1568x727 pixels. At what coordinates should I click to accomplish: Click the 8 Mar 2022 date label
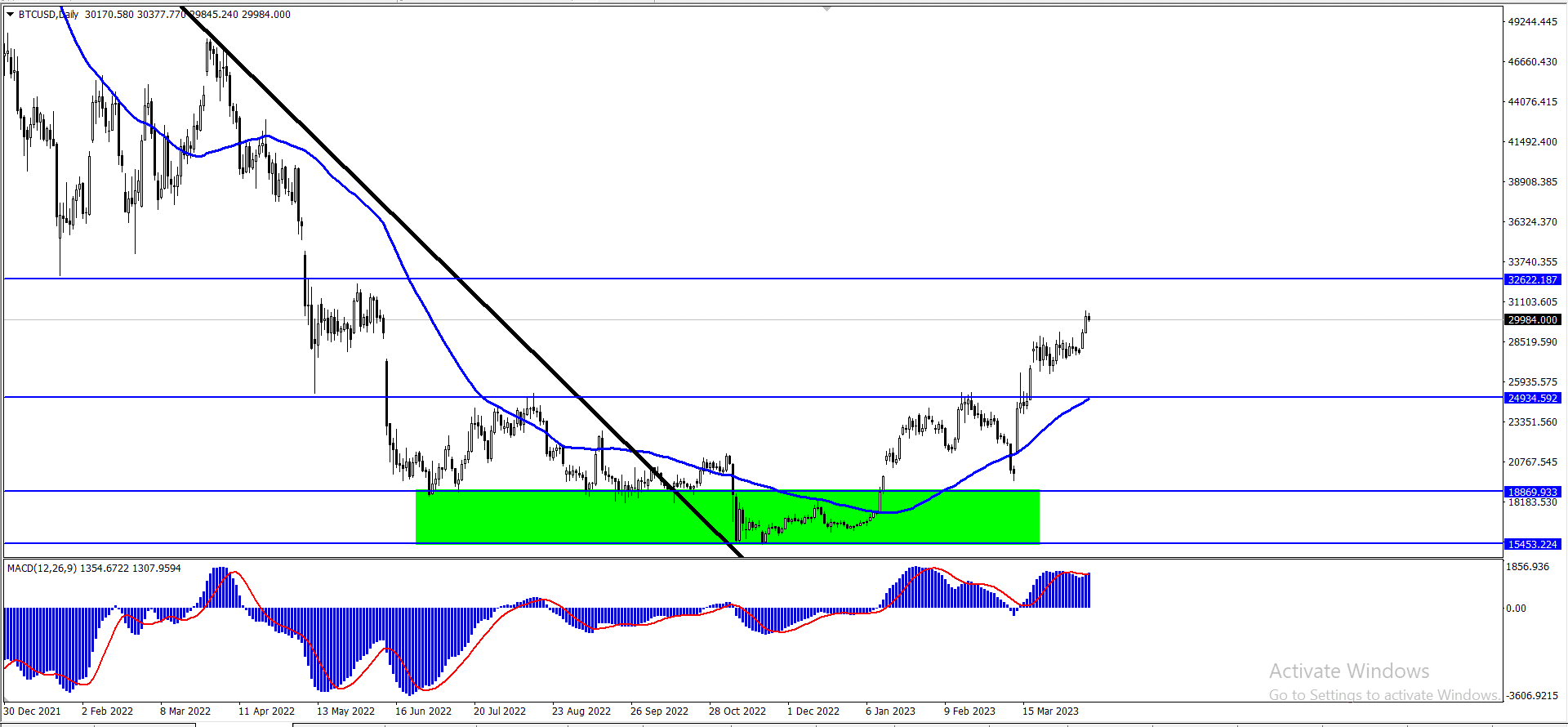pyautogui.click(x=185, y=711)
